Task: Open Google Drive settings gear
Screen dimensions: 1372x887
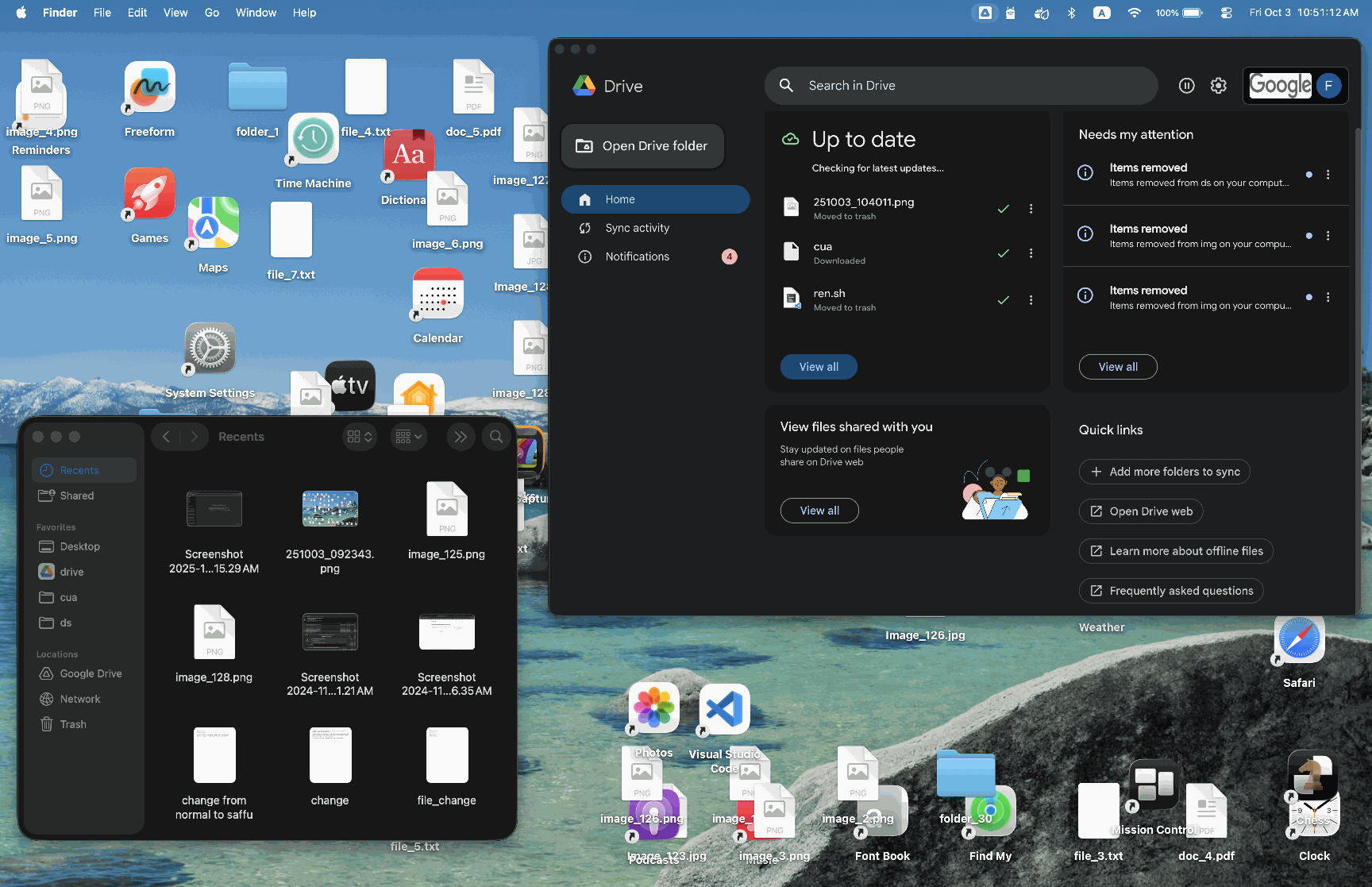Action: [x=1218, y=86]
